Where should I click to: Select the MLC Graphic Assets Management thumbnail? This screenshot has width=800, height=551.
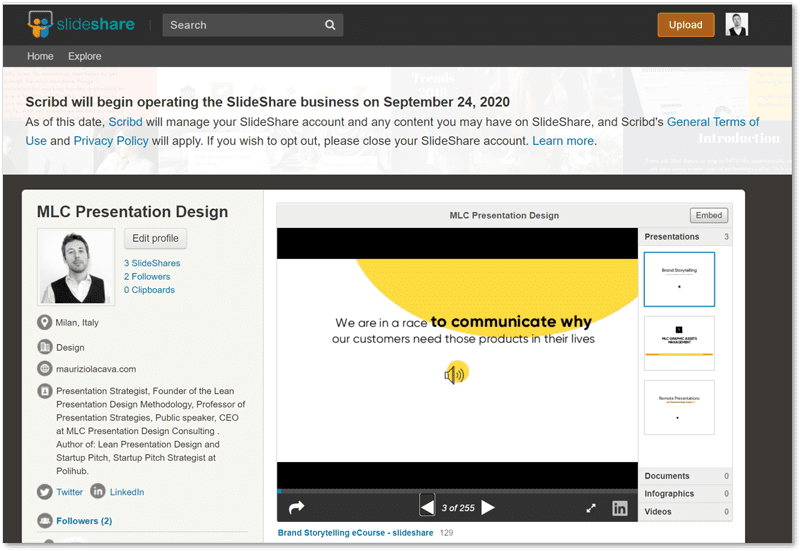click(679, 343)
